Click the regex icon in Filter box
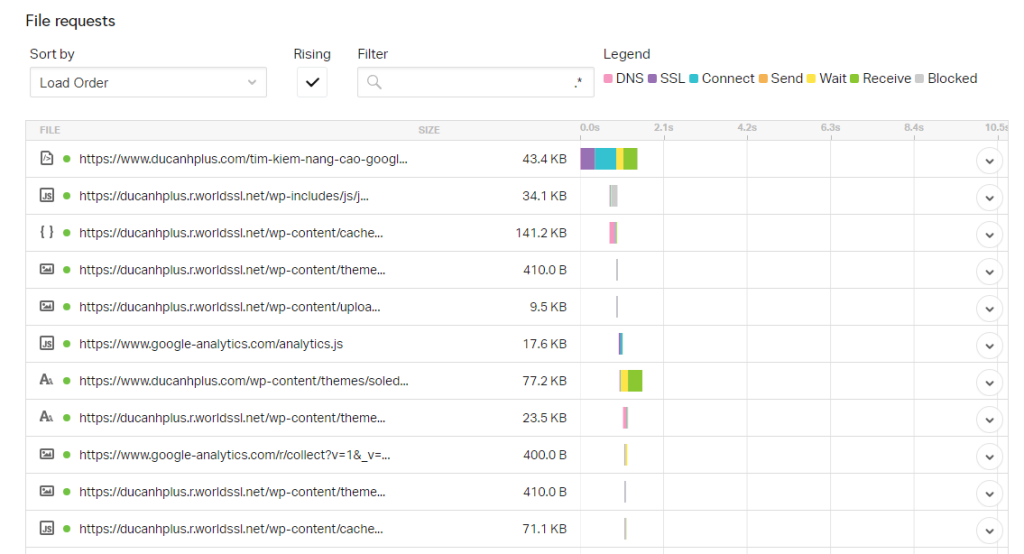 (x=578, y=83)
